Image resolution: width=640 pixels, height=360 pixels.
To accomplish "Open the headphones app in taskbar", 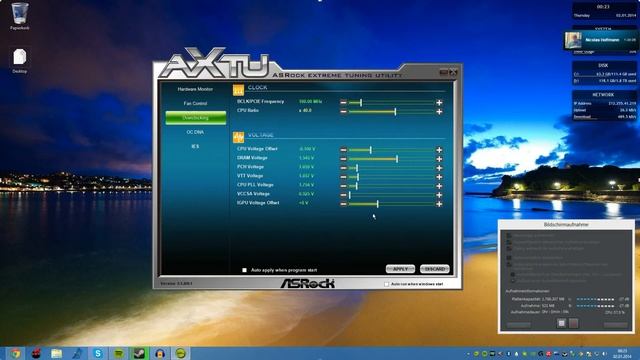I will 160,353.
